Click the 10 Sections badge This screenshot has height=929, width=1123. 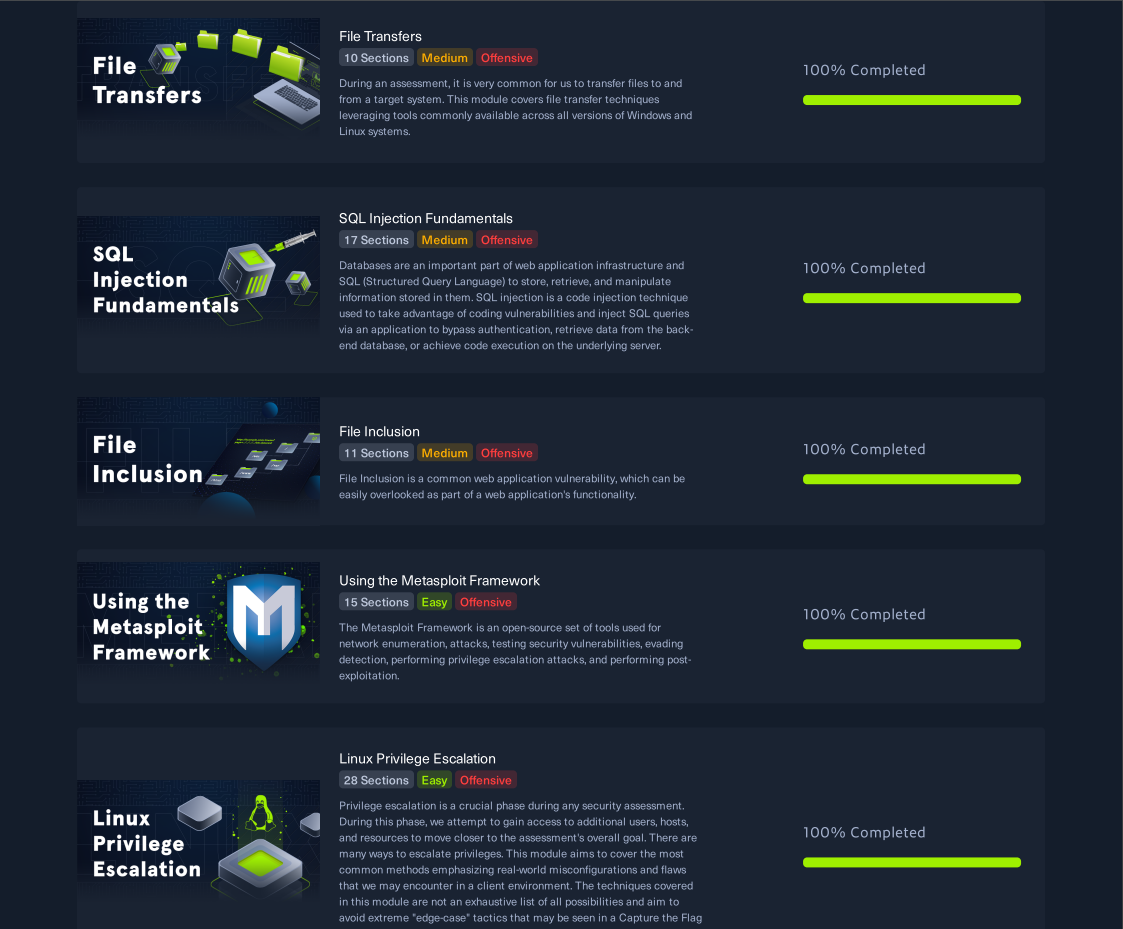tap(376, 58)
